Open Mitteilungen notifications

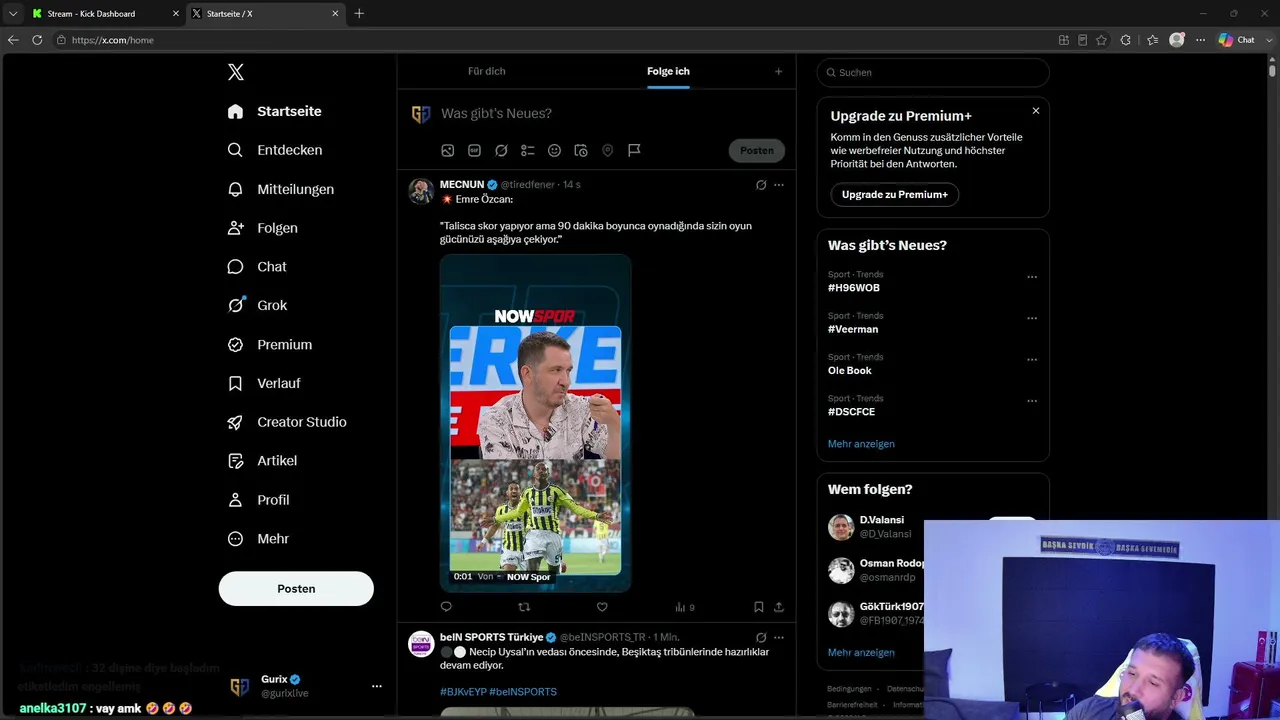pyautogui.click(x=281, y=189)
